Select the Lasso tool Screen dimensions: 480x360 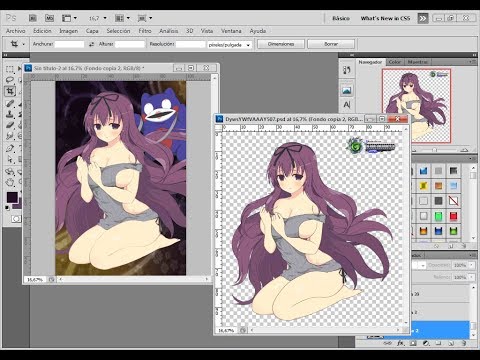coord(10,80)
